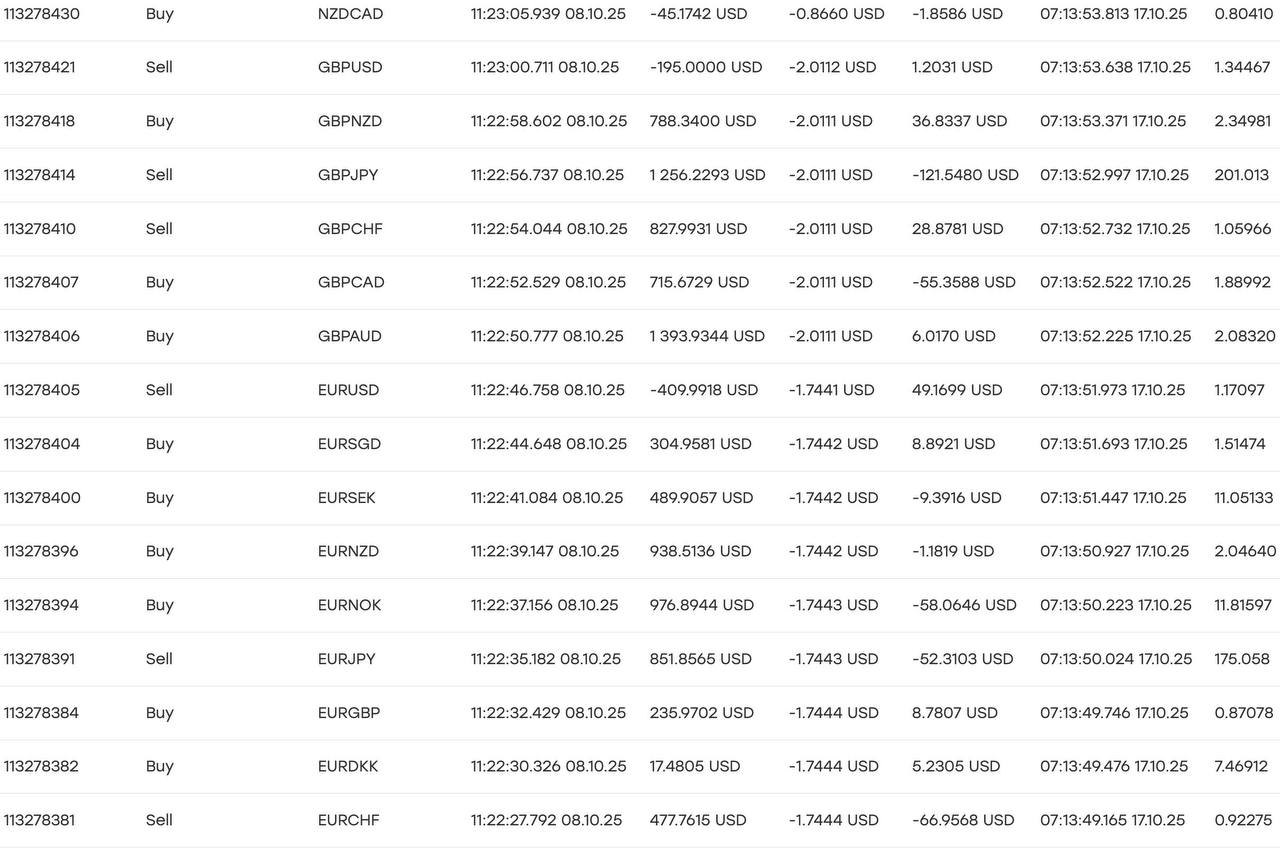1280x856 pixels.
Task: Select the EURUSD symbol cell
Action: tap(348, 390)
